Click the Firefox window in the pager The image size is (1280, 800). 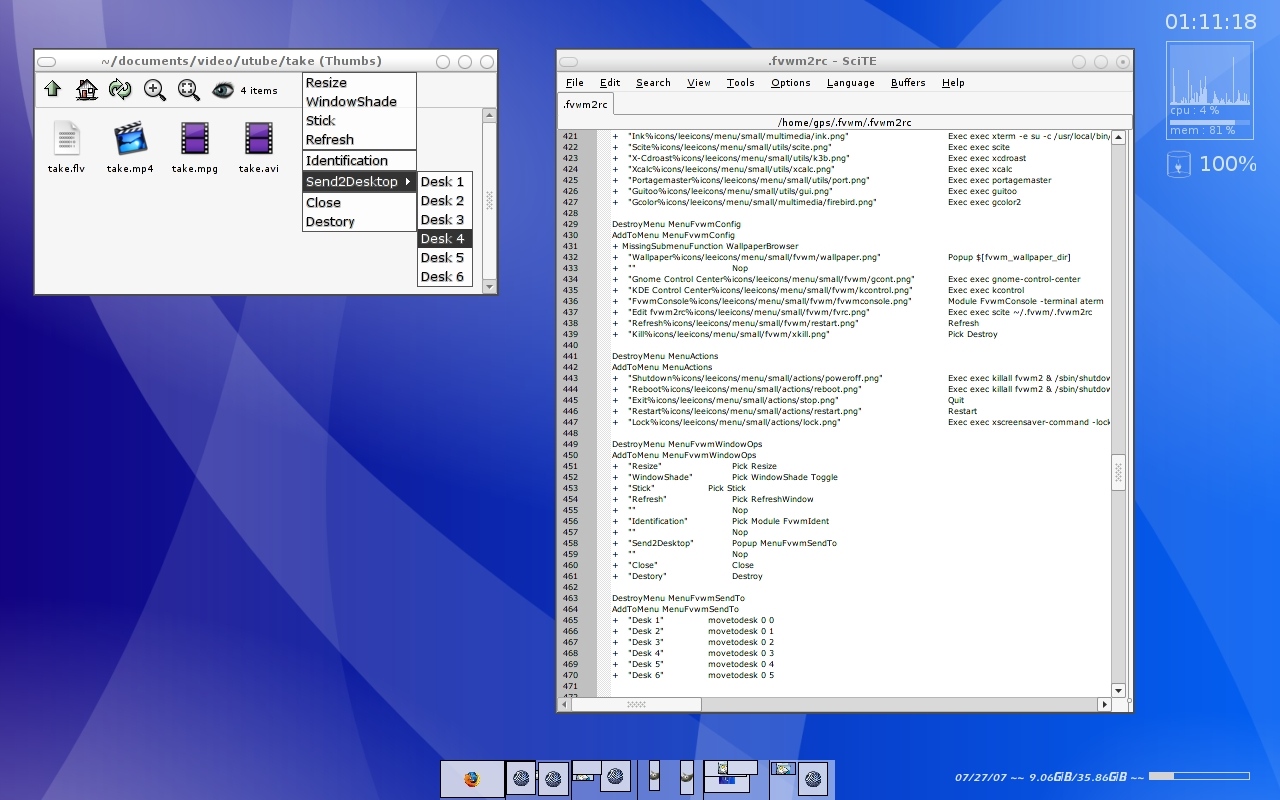click(x=472, y=779)
